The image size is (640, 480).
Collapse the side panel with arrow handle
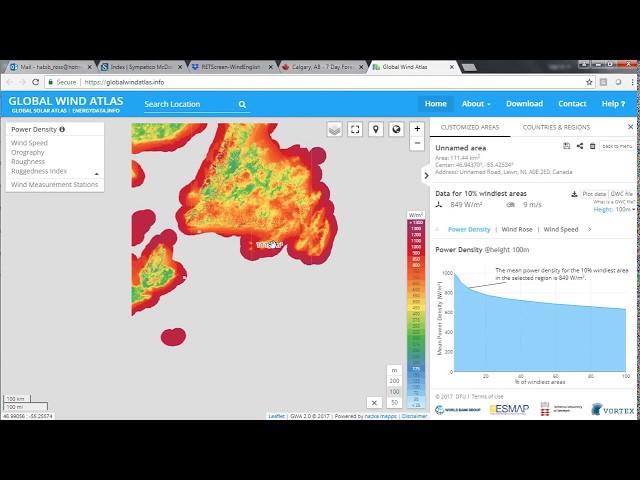click(x=426, y=176)
